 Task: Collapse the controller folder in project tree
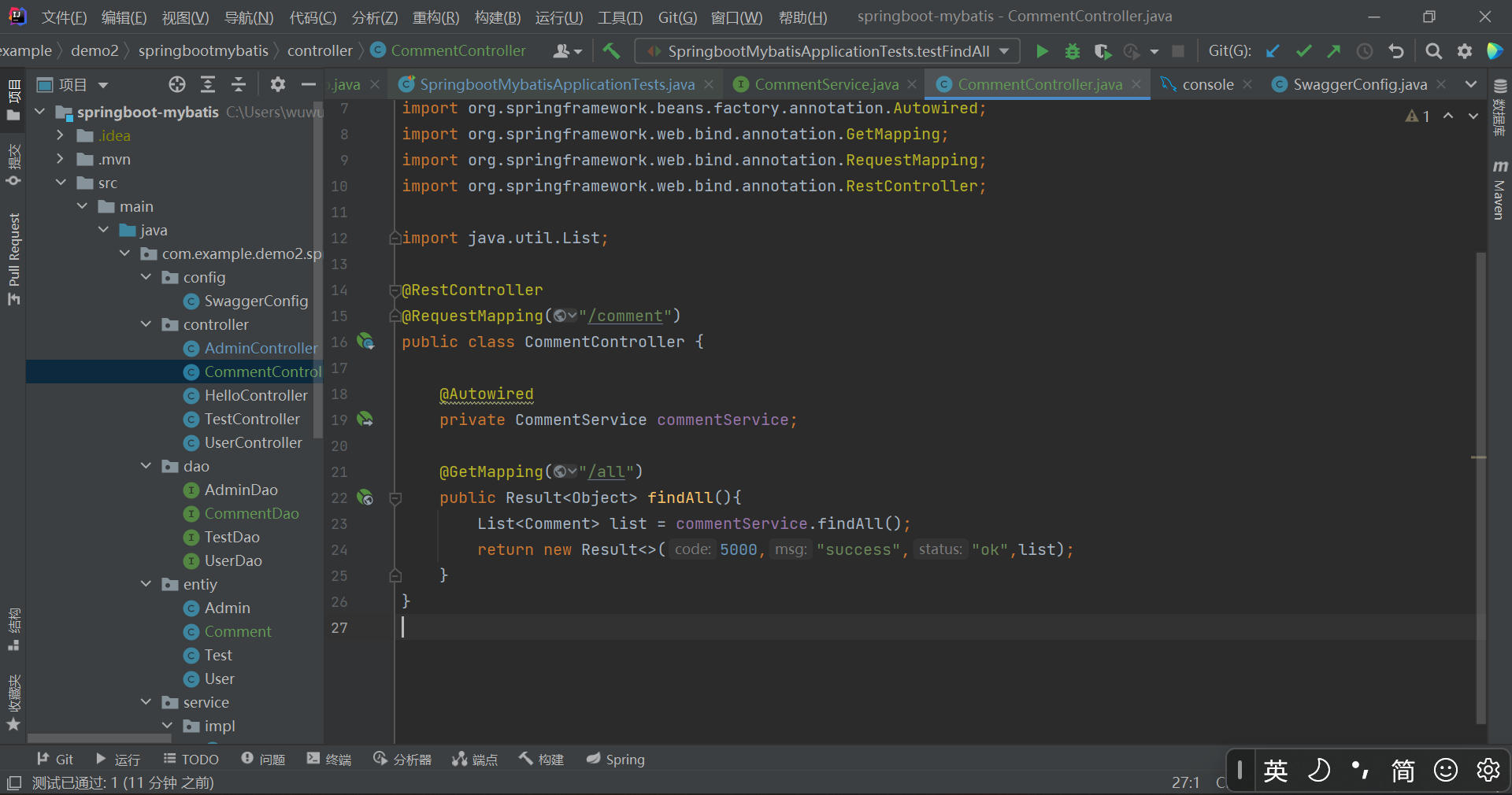coord(146,324)
